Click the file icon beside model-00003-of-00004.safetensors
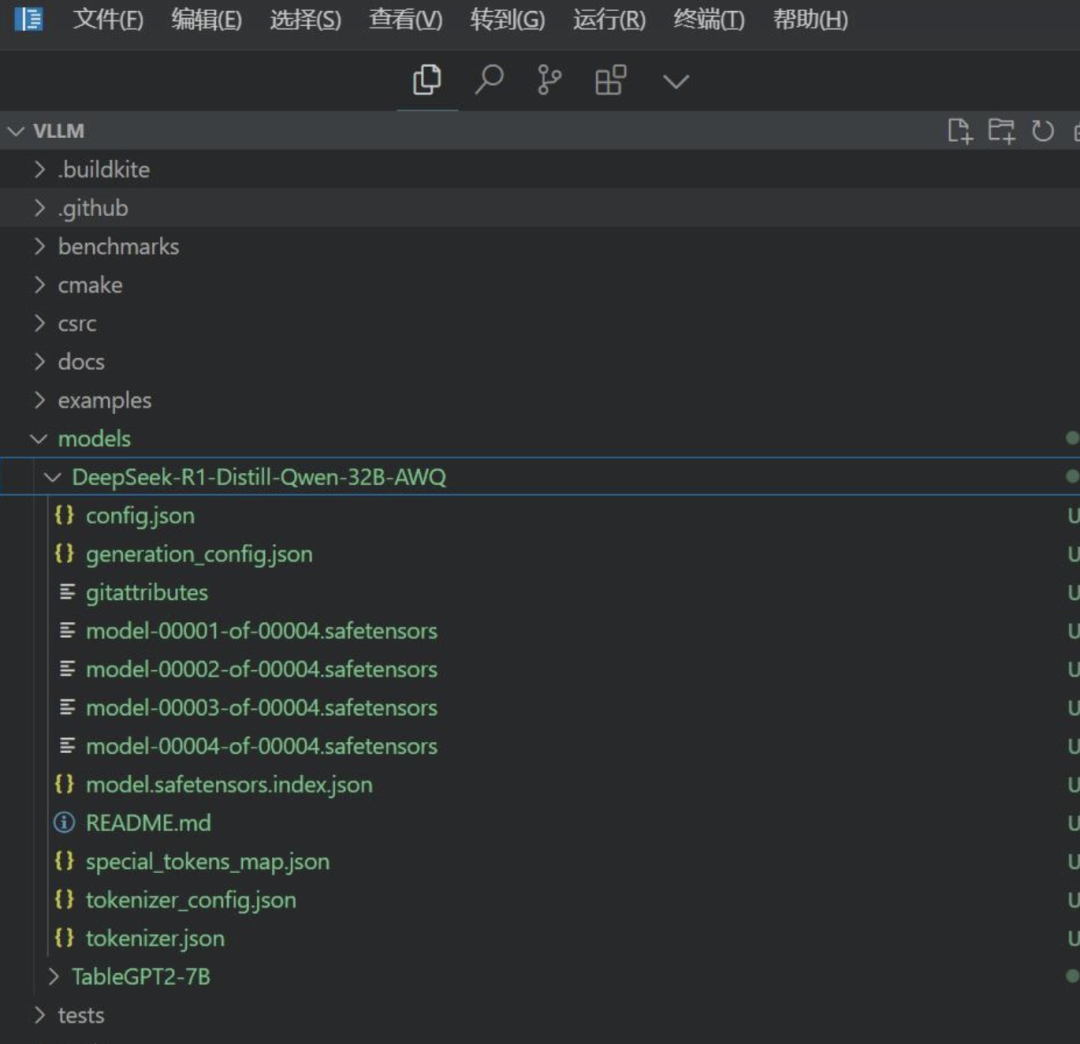Viewport: 1080px width, 1044px height. 67,708
